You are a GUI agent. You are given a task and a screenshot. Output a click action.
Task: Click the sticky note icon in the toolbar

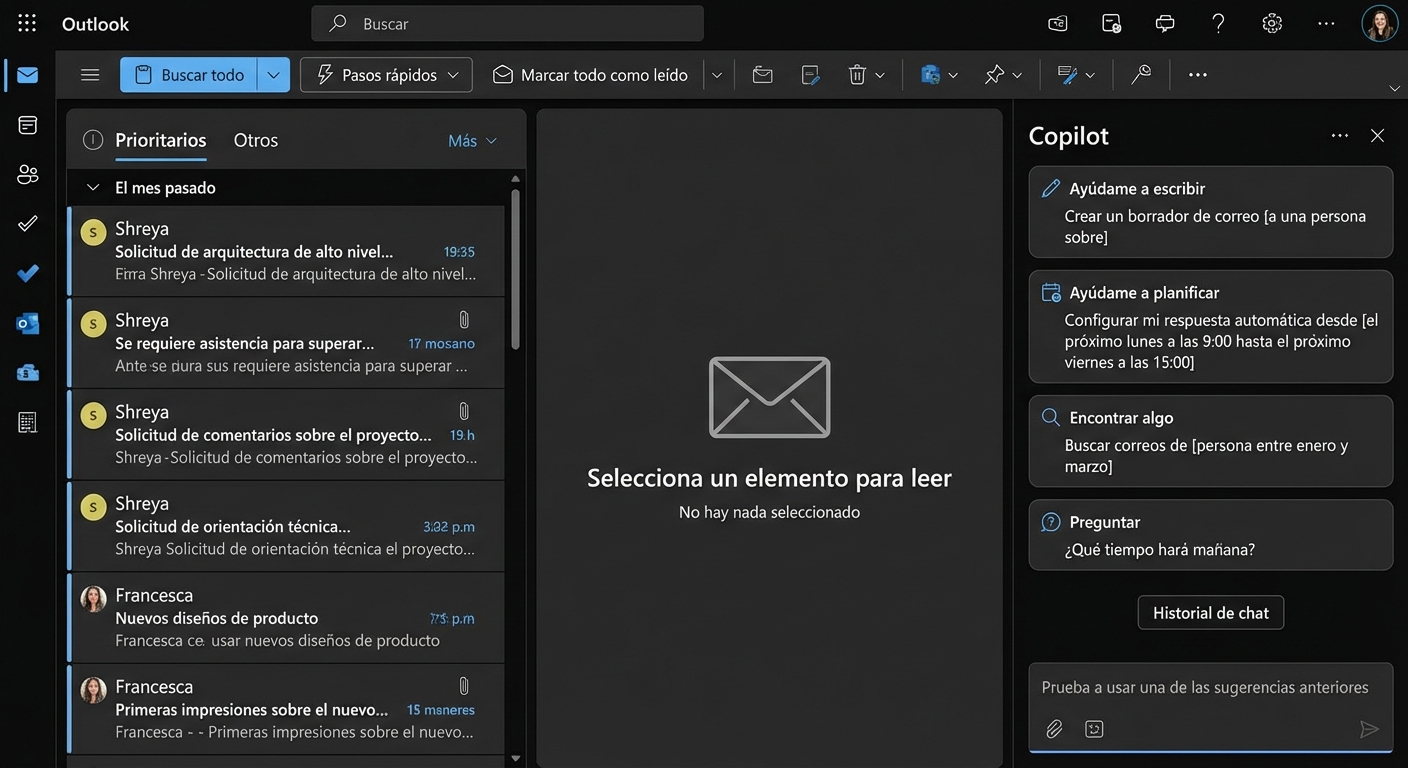[809, 74]
